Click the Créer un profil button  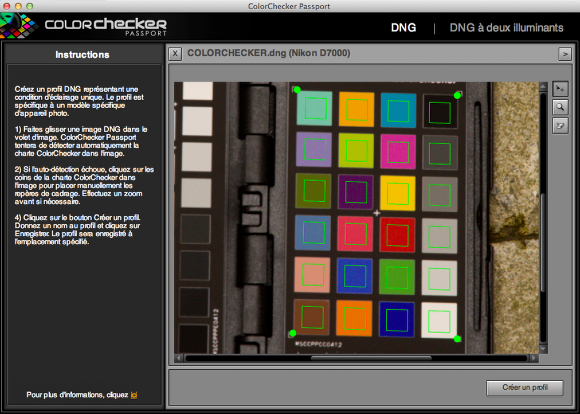tap(525, 387)
